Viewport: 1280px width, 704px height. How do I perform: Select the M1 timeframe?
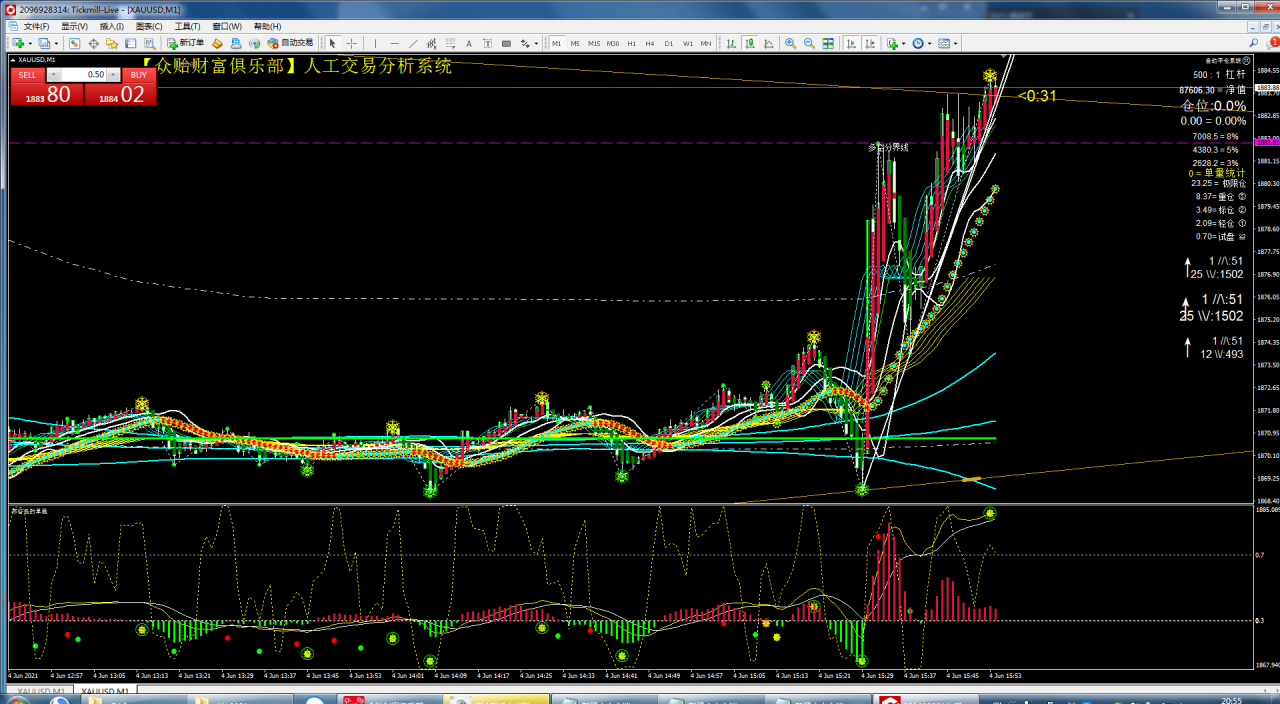coord(556,43)
